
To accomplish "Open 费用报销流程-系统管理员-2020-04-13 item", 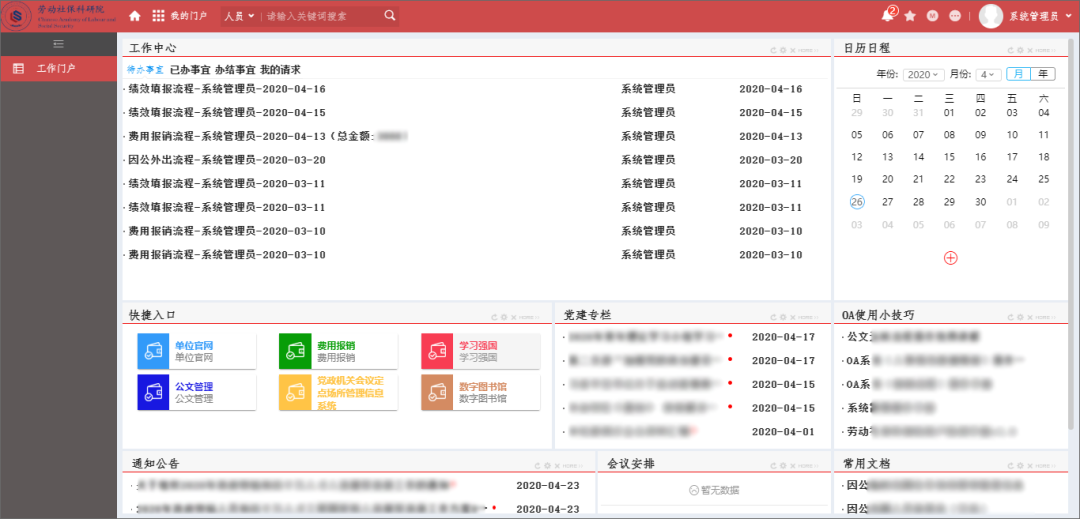I will tap(268, 136).
